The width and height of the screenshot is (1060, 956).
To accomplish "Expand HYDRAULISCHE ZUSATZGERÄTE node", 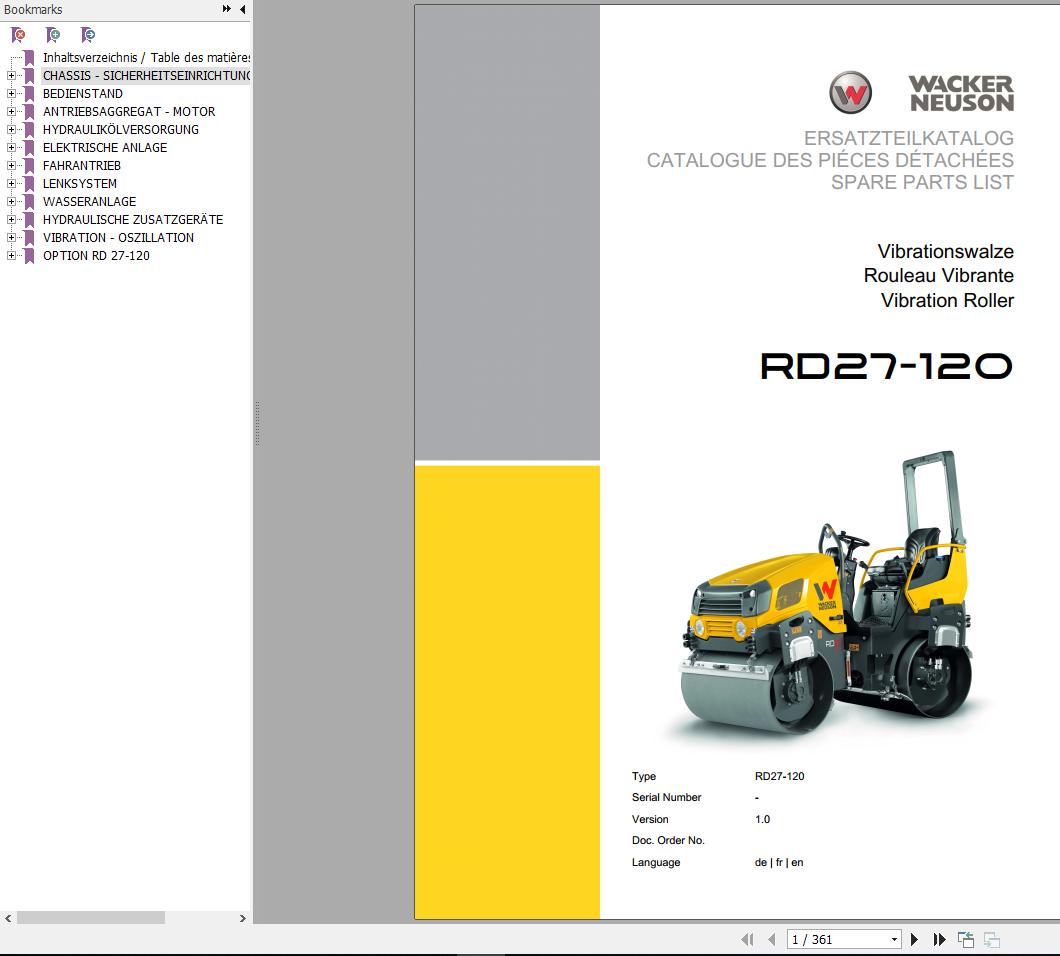I will tap(11, 220).
